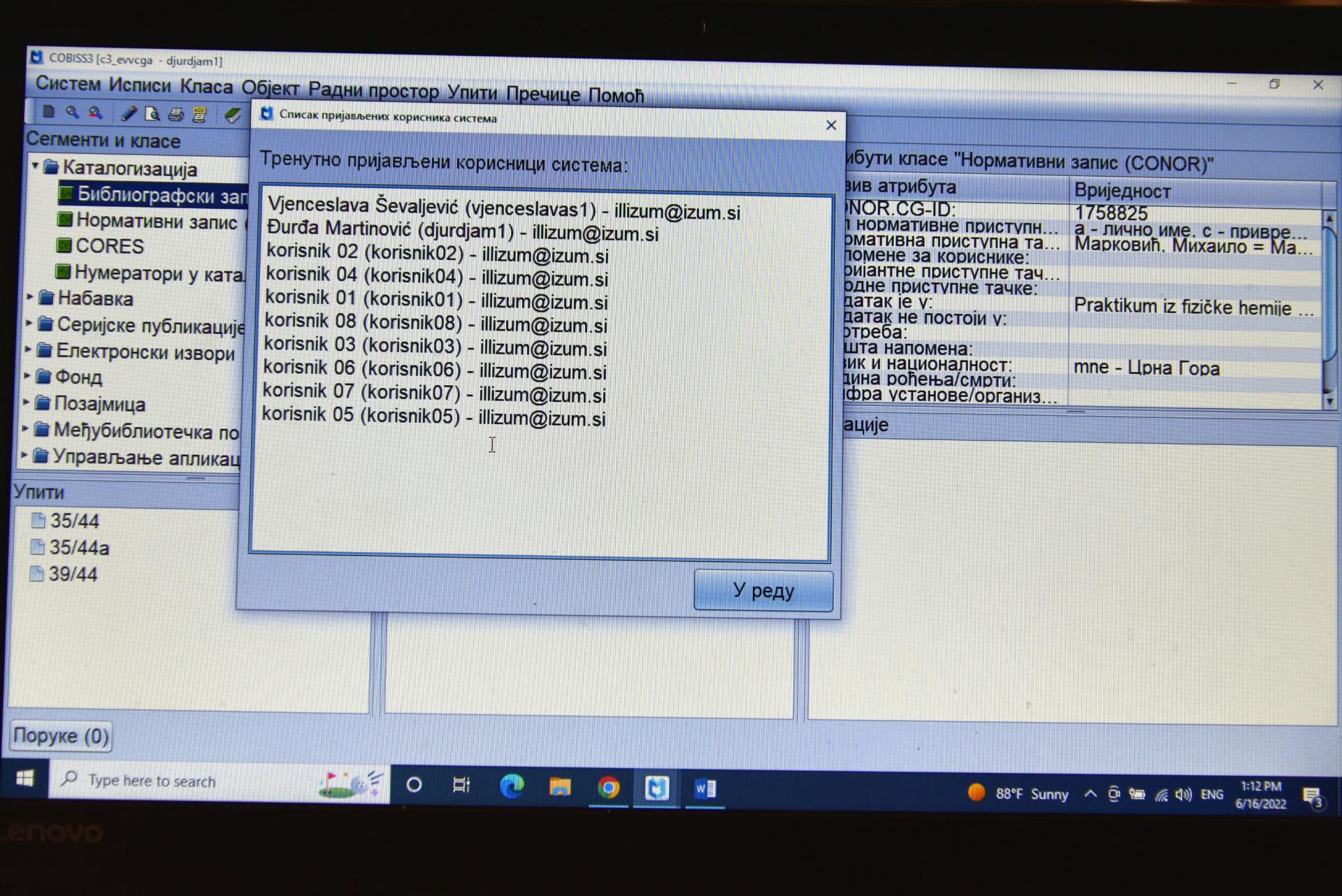Image resolution: width=1342 pixels, height=896 pixels.
Task: Open Microsoft Word from the taskbar
Action: (705, 789)
